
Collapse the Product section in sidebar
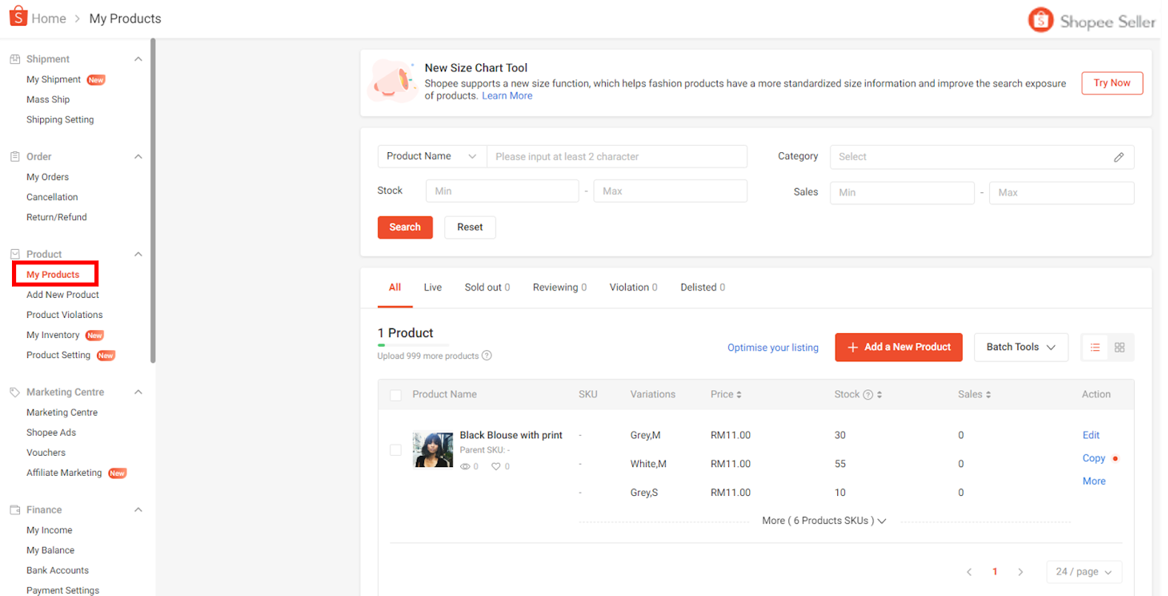[x=137, y=253]
